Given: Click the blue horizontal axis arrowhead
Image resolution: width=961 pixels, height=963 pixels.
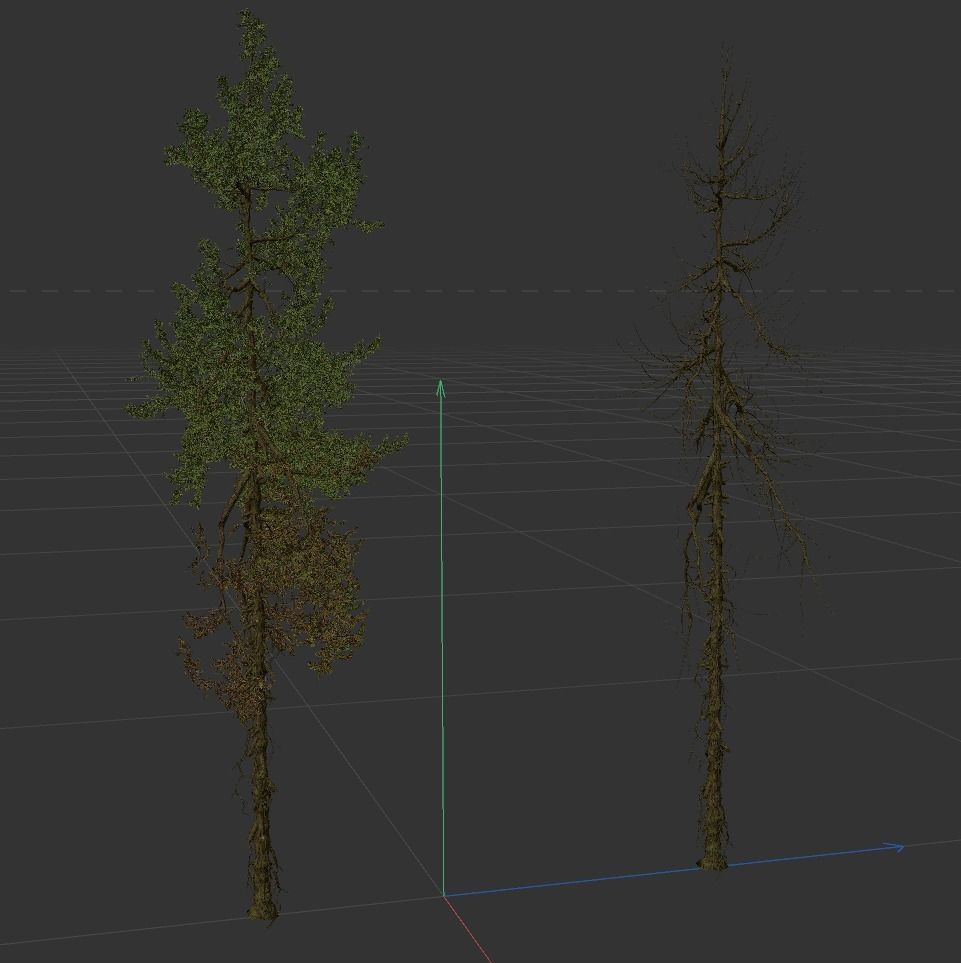Looking at the screenshot, I should (895, 848).
